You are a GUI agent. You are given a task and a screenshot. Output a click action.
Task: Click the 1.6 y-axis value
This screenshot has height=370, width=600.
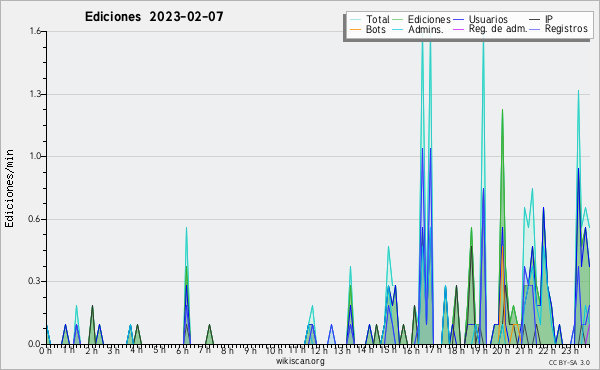coord(36,31)
